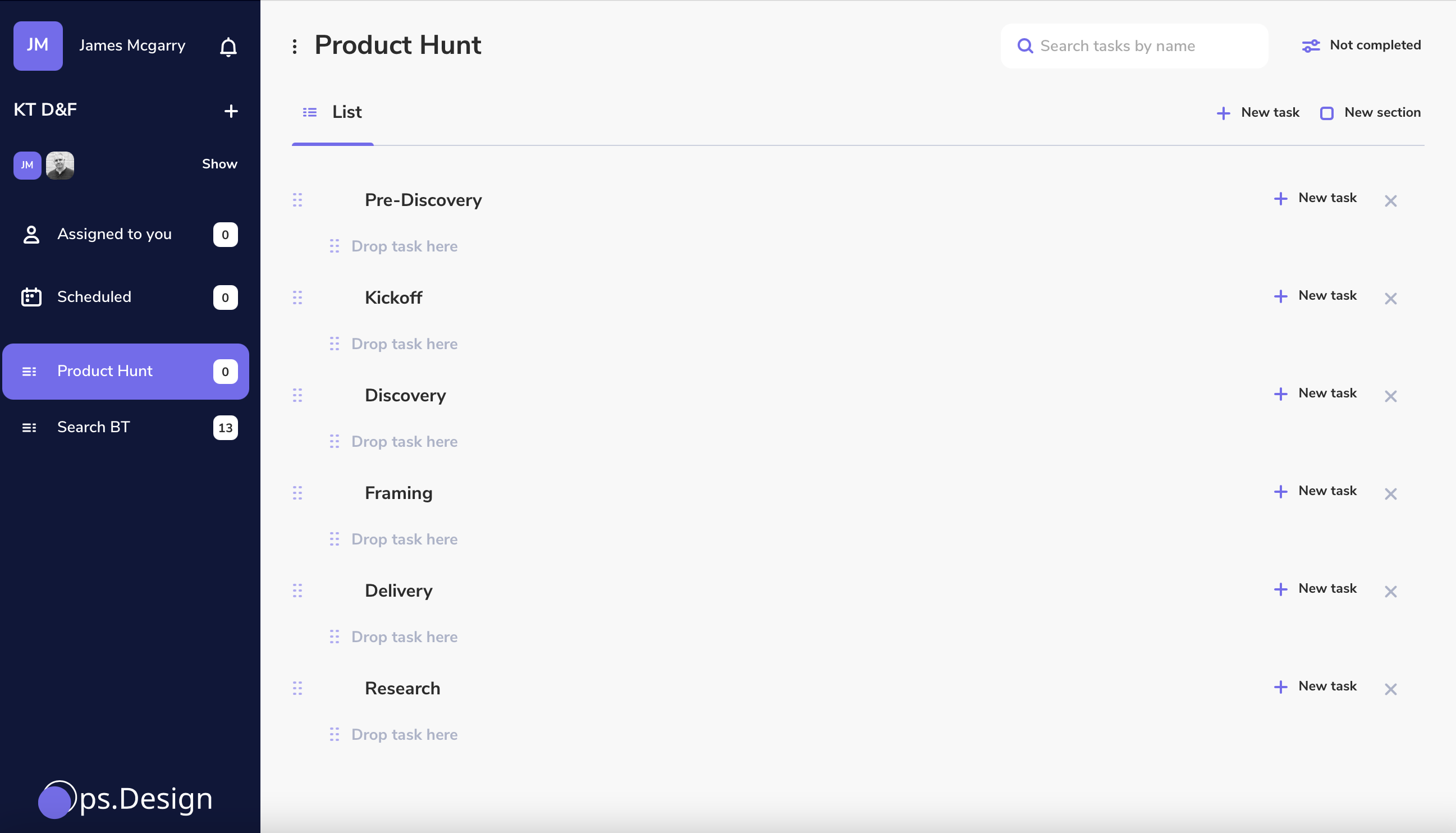Delete the Framing section
The width and height of the screenshot is (1456, 833).
(x=1391, y=495)
